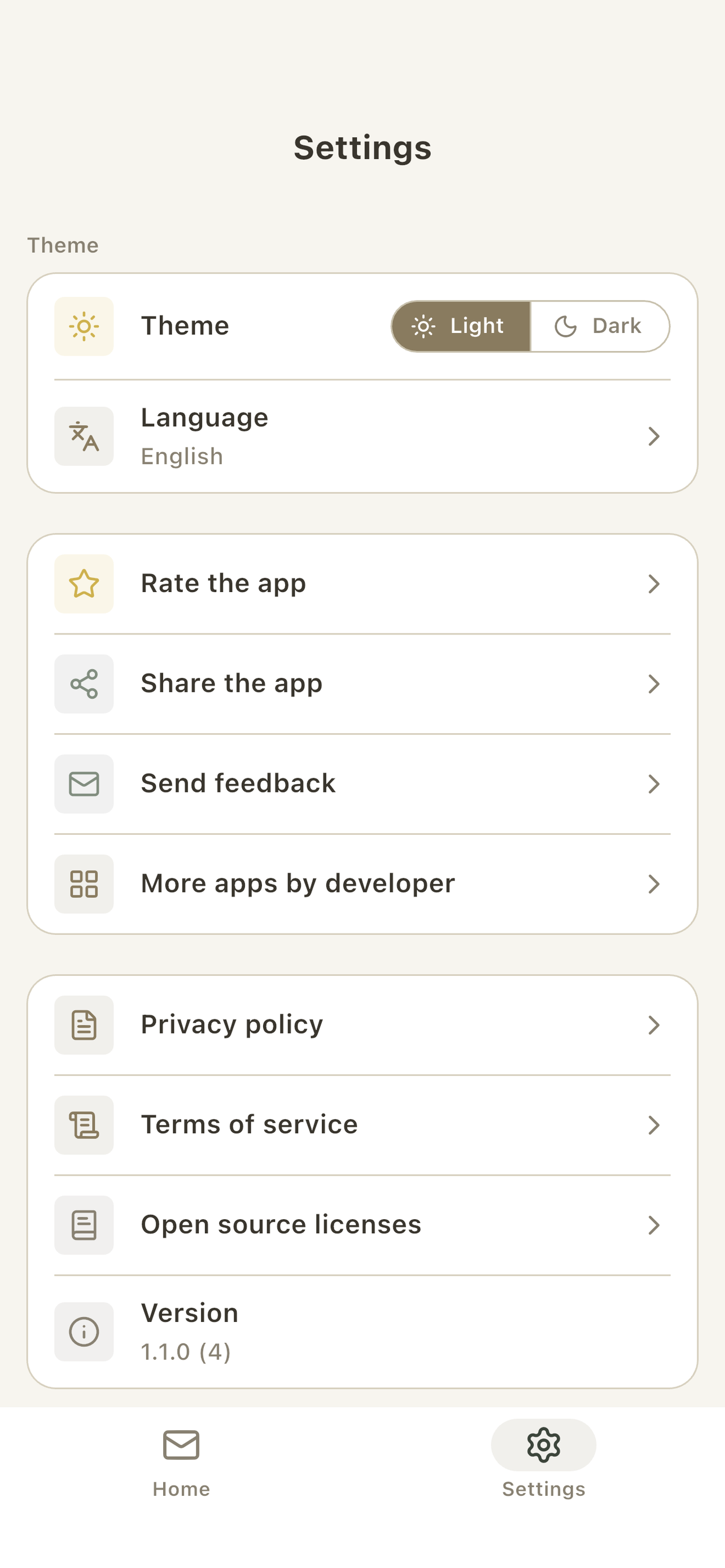Go to the Home tab
The width and height of the screenshot is (725, 1568).
tap(181, 1462)
